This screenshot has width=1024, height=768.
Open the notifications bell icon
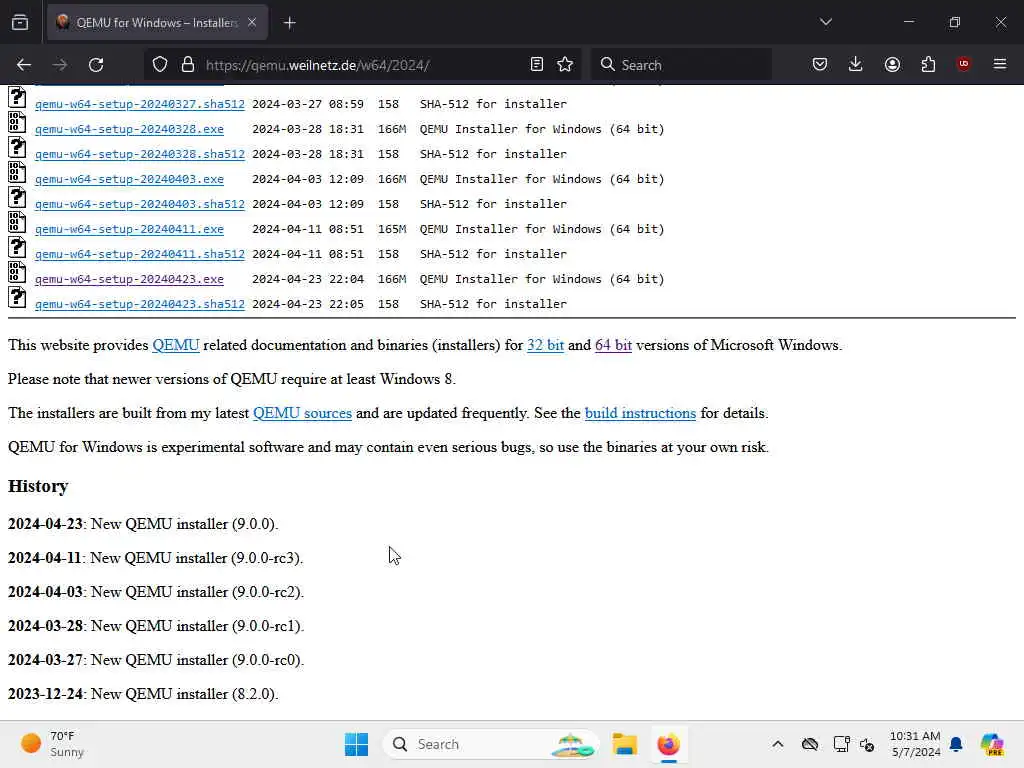pyautogui.click(x=956, y=744)
